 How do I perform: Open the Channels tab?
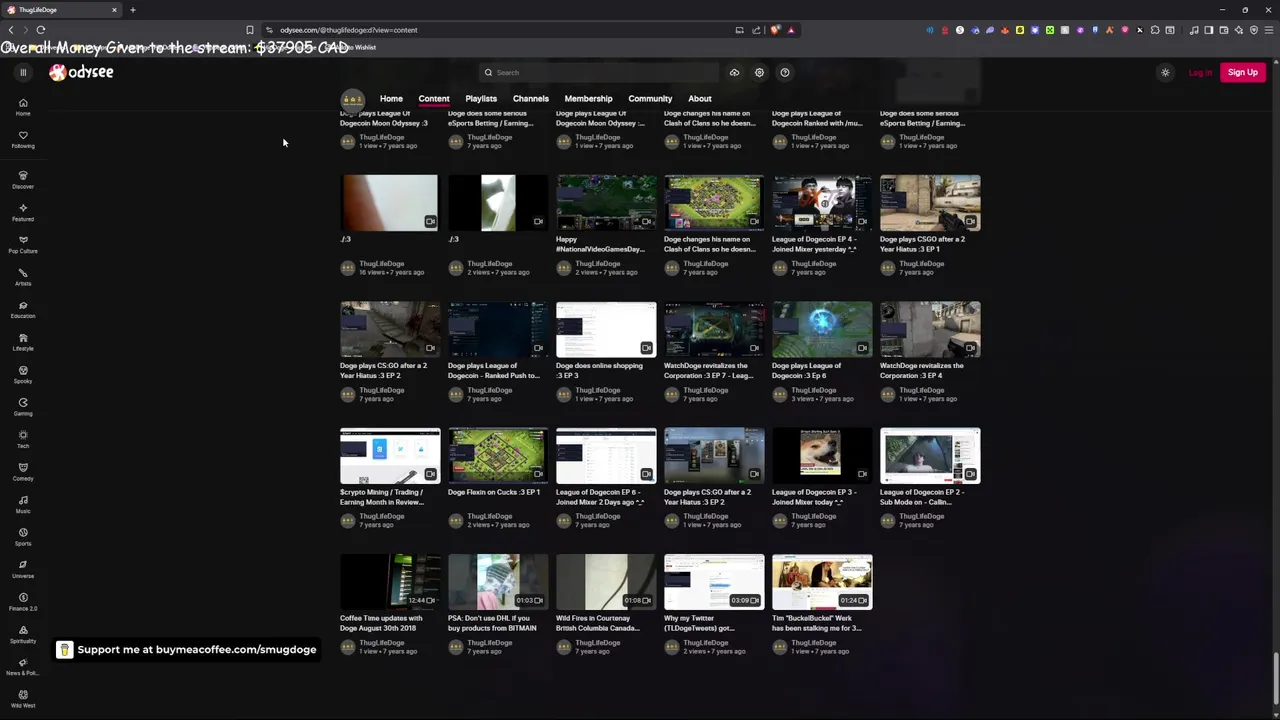tap(531, 99)
